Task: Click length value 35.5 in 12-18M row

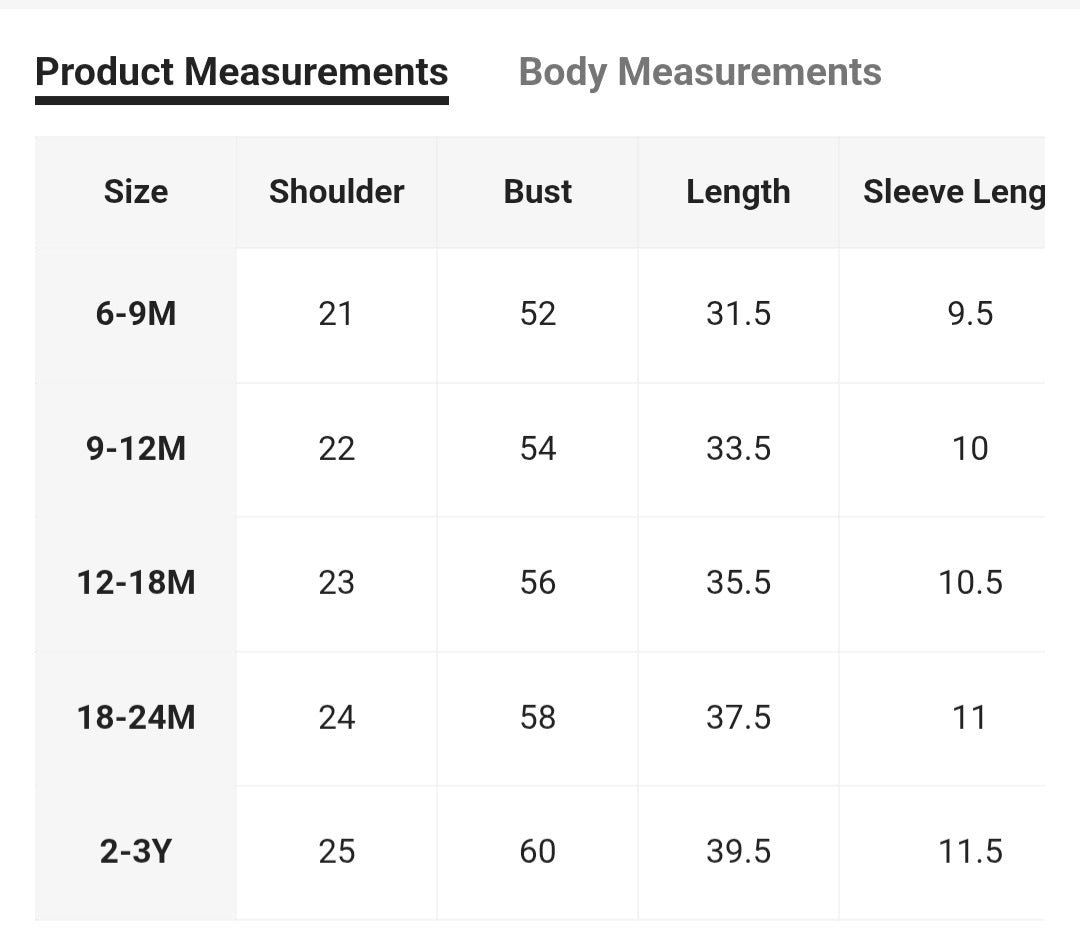Action: tap(738, 582)
